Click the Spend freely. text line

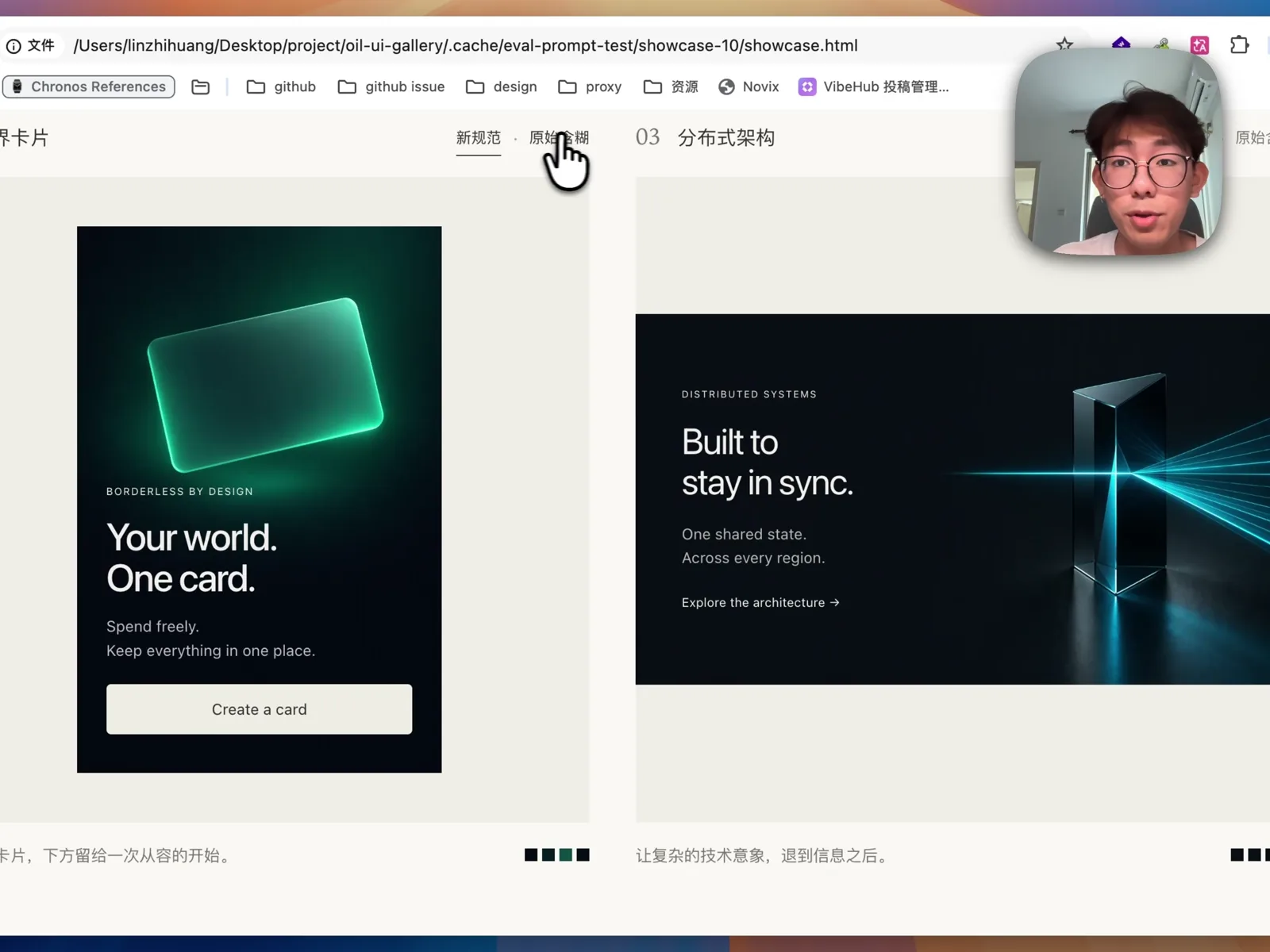click(152, 627)
